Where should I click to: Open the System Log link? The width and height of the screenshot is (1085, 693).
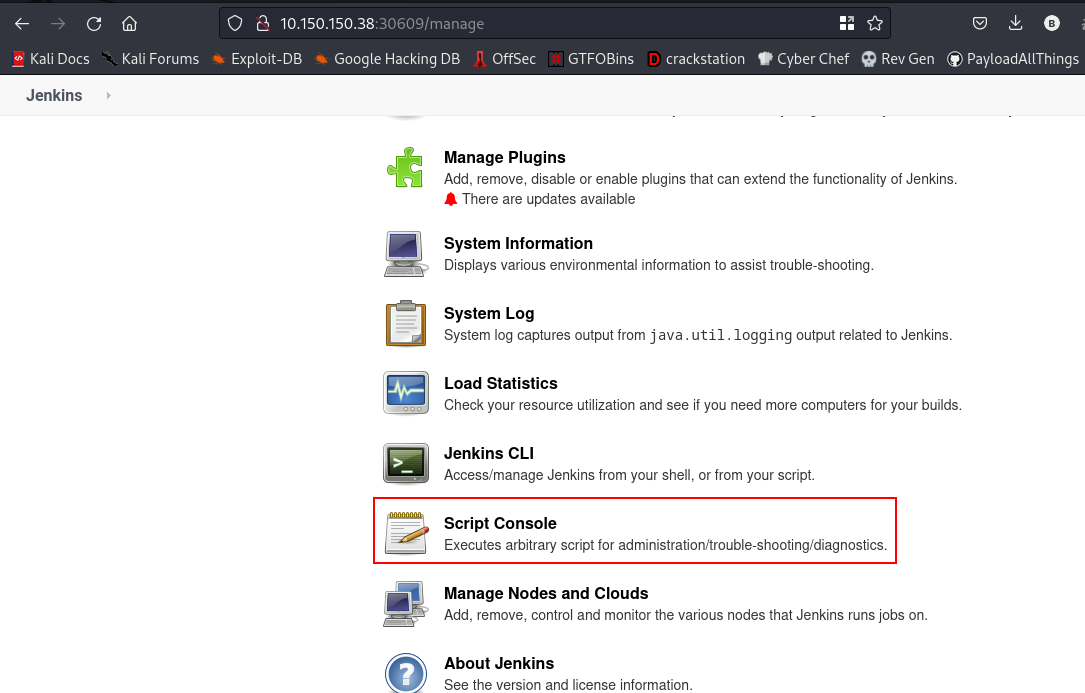(489, 313)
